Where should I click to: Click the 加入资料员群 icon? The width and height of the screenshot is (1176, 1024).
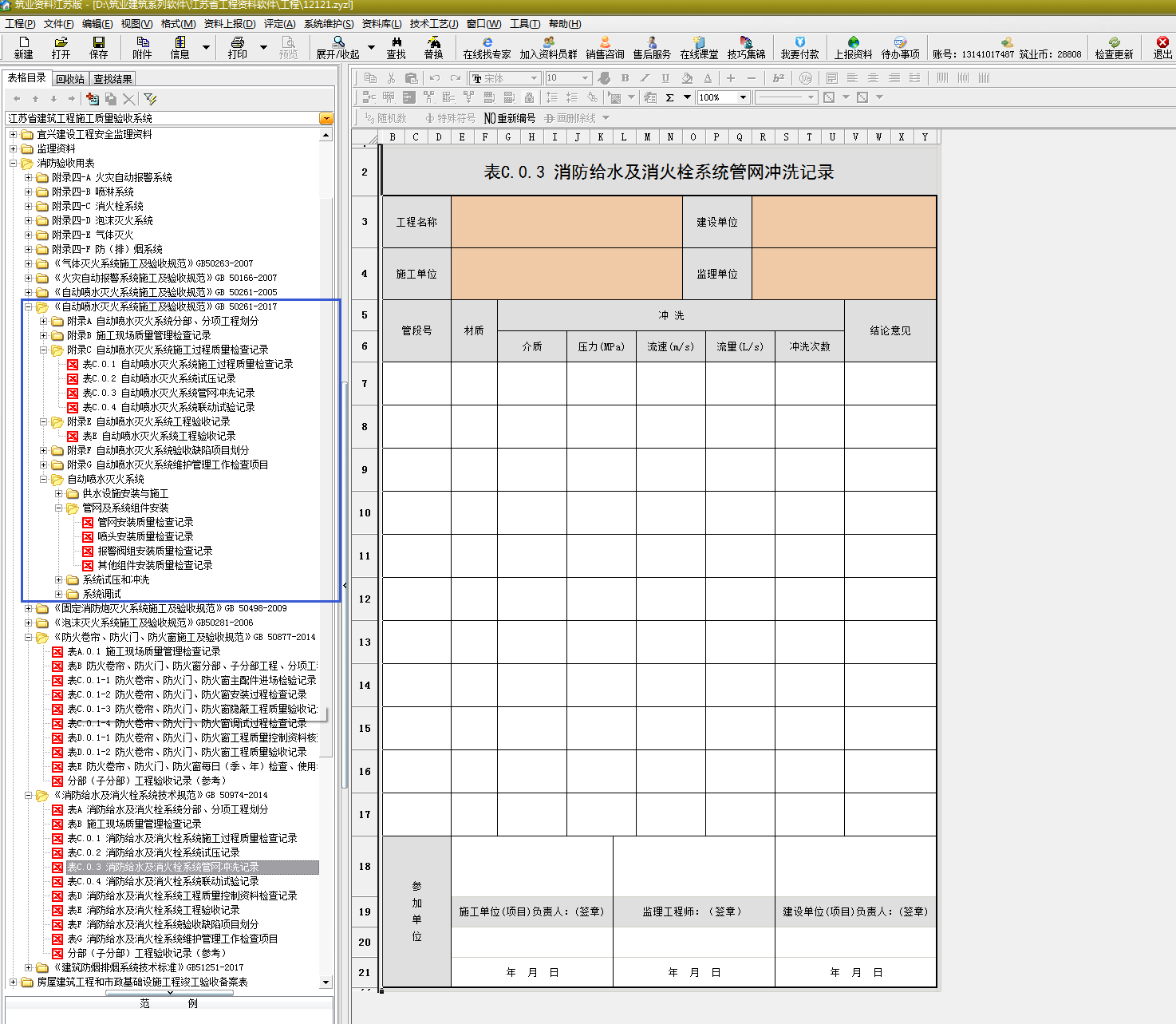click(548, 48)
